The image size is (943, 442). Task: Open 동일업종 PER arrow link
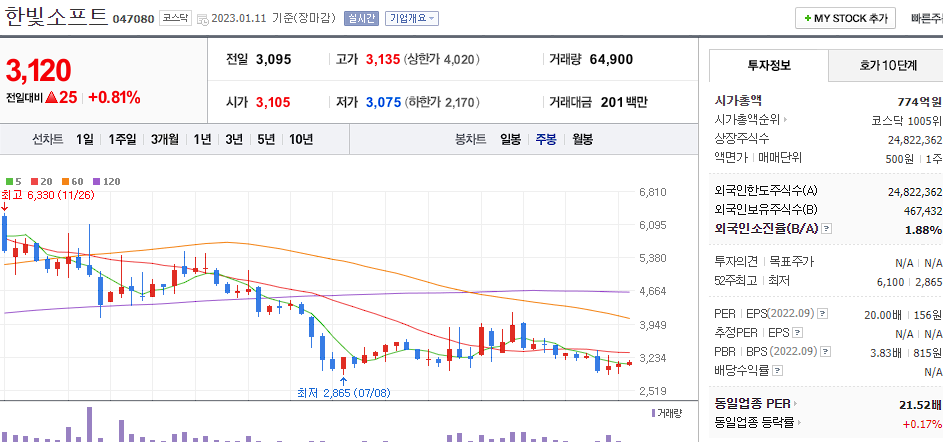(796, 404)
